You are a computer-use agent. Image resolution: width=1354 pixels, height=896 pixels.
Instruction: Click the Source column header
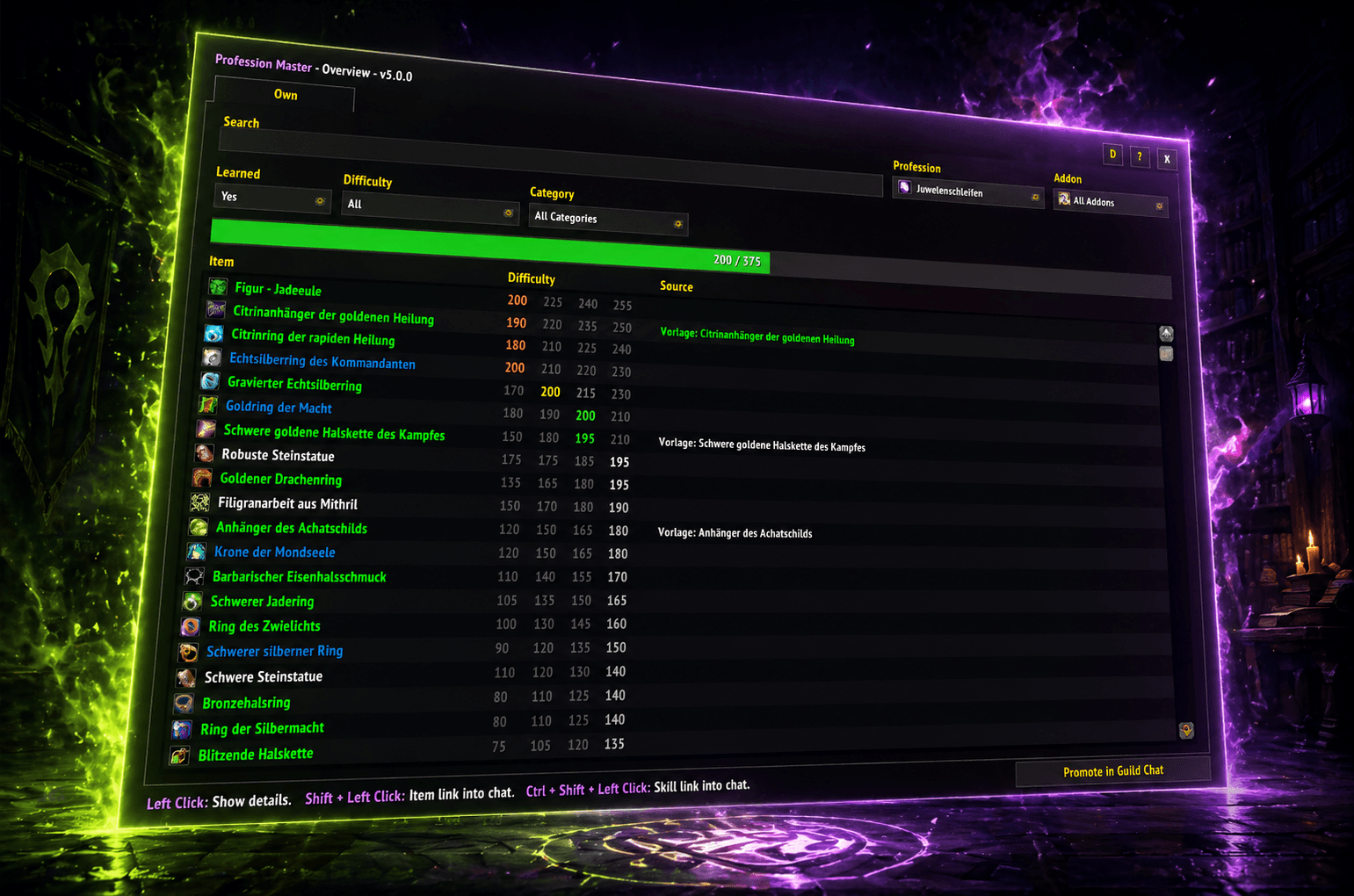point(677,286)
